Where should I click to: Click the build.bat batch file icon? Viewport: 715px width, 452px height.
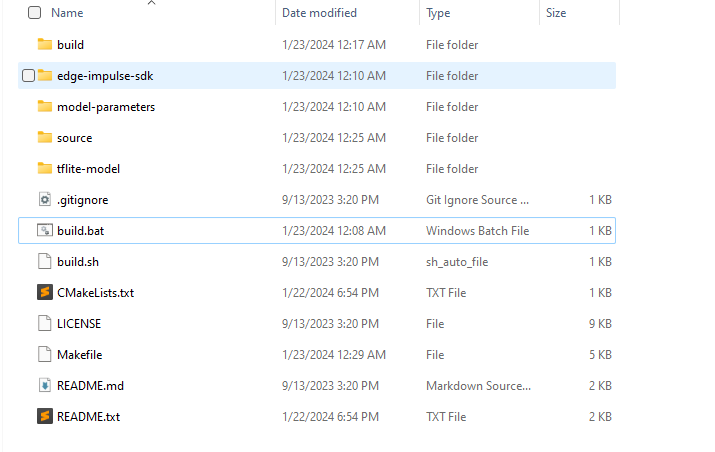(x=44, y=231)
